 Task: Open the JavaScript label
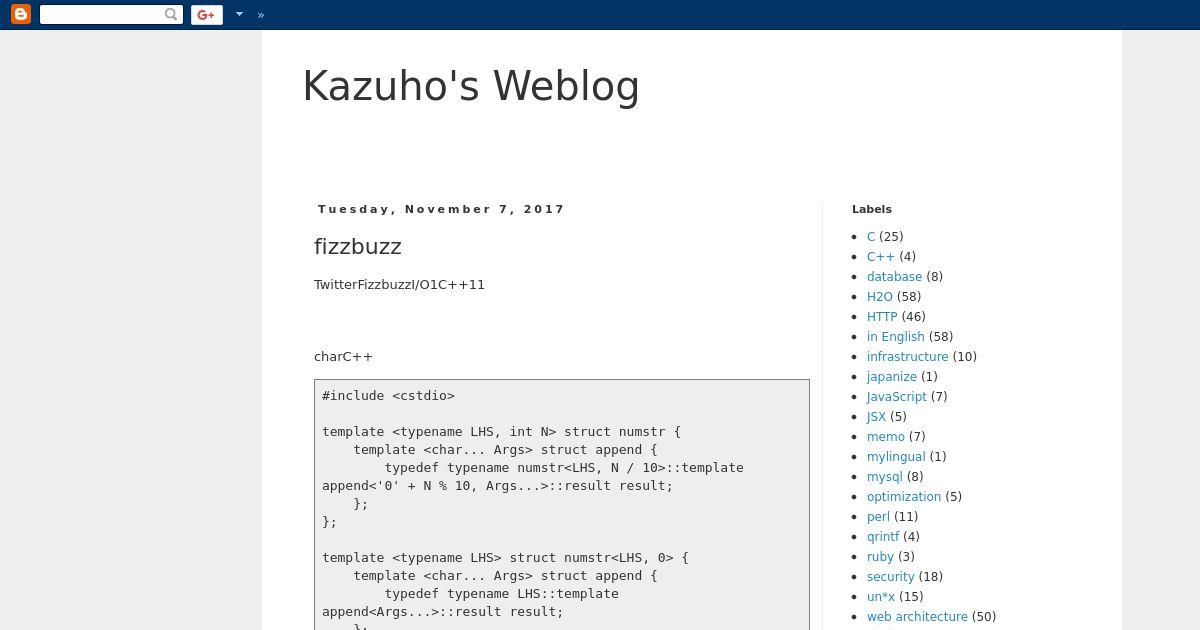897,397
